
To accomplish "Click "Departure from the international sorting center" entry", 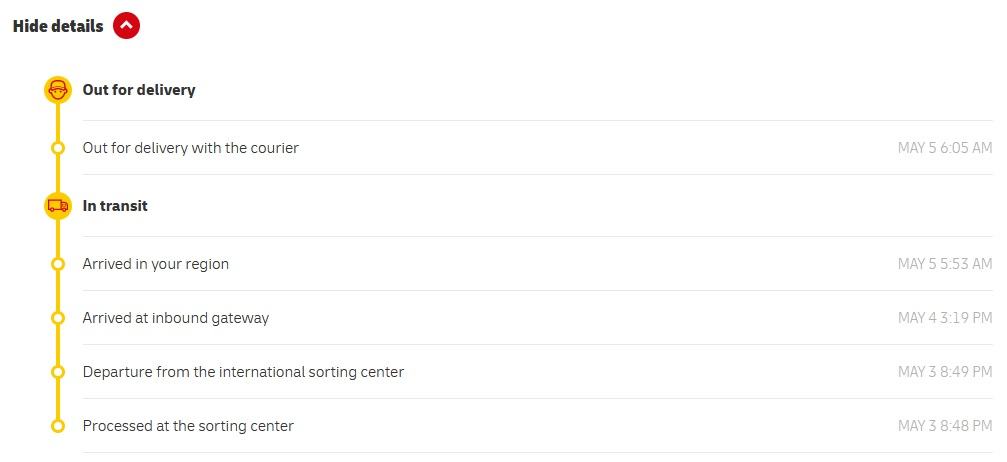I will (x=243, y=372).
